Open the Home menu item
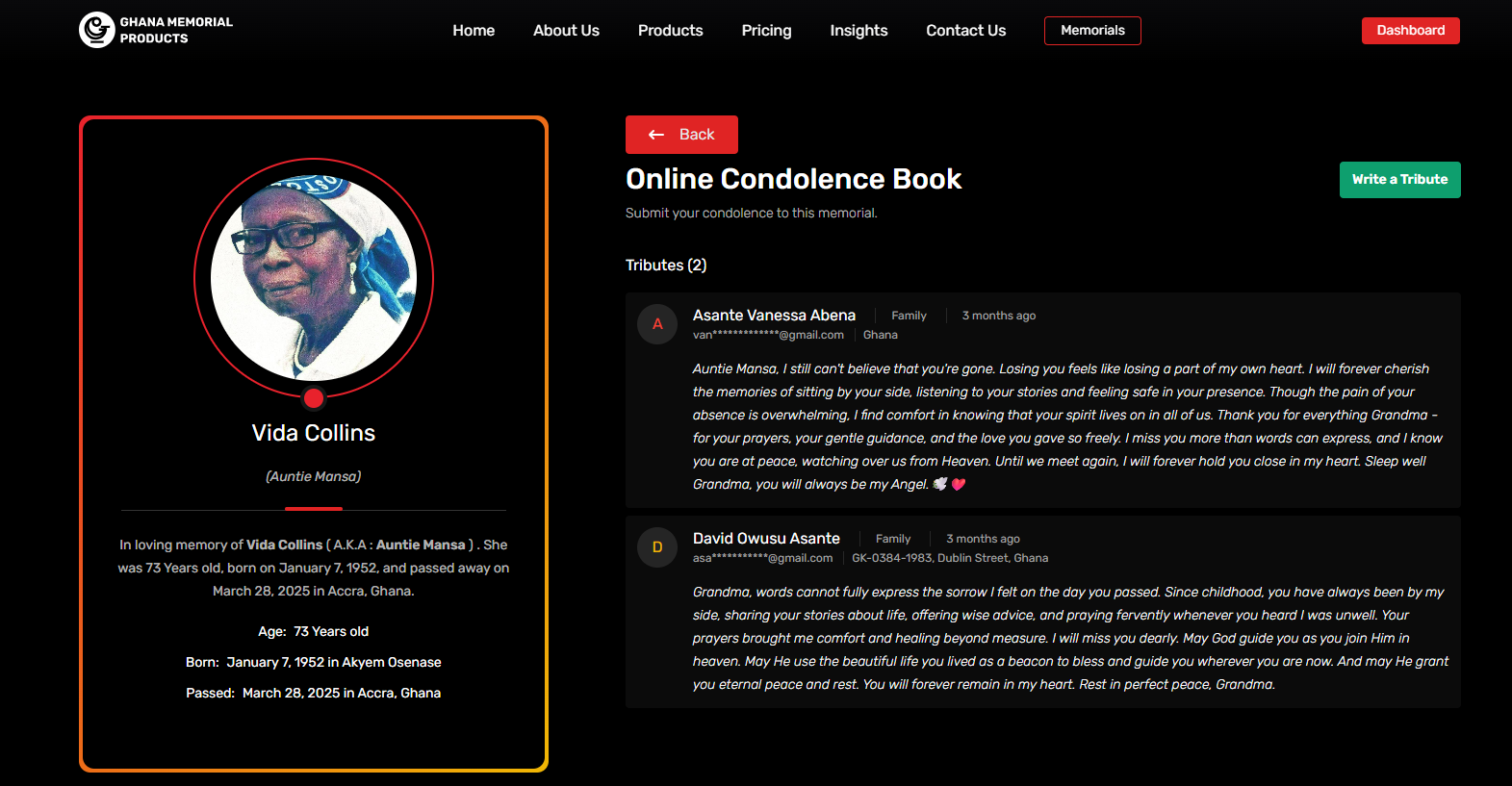Screen dimensions: 1512x786 click(474, 31)
